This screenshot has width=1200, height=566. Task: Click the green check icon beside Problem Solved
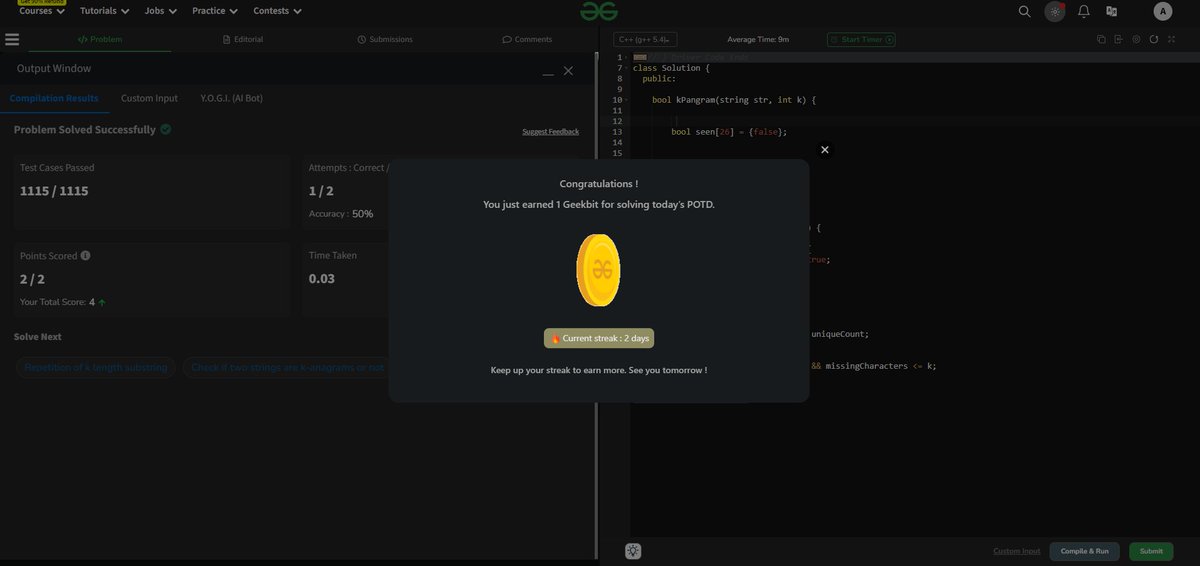tap(166, 130)
